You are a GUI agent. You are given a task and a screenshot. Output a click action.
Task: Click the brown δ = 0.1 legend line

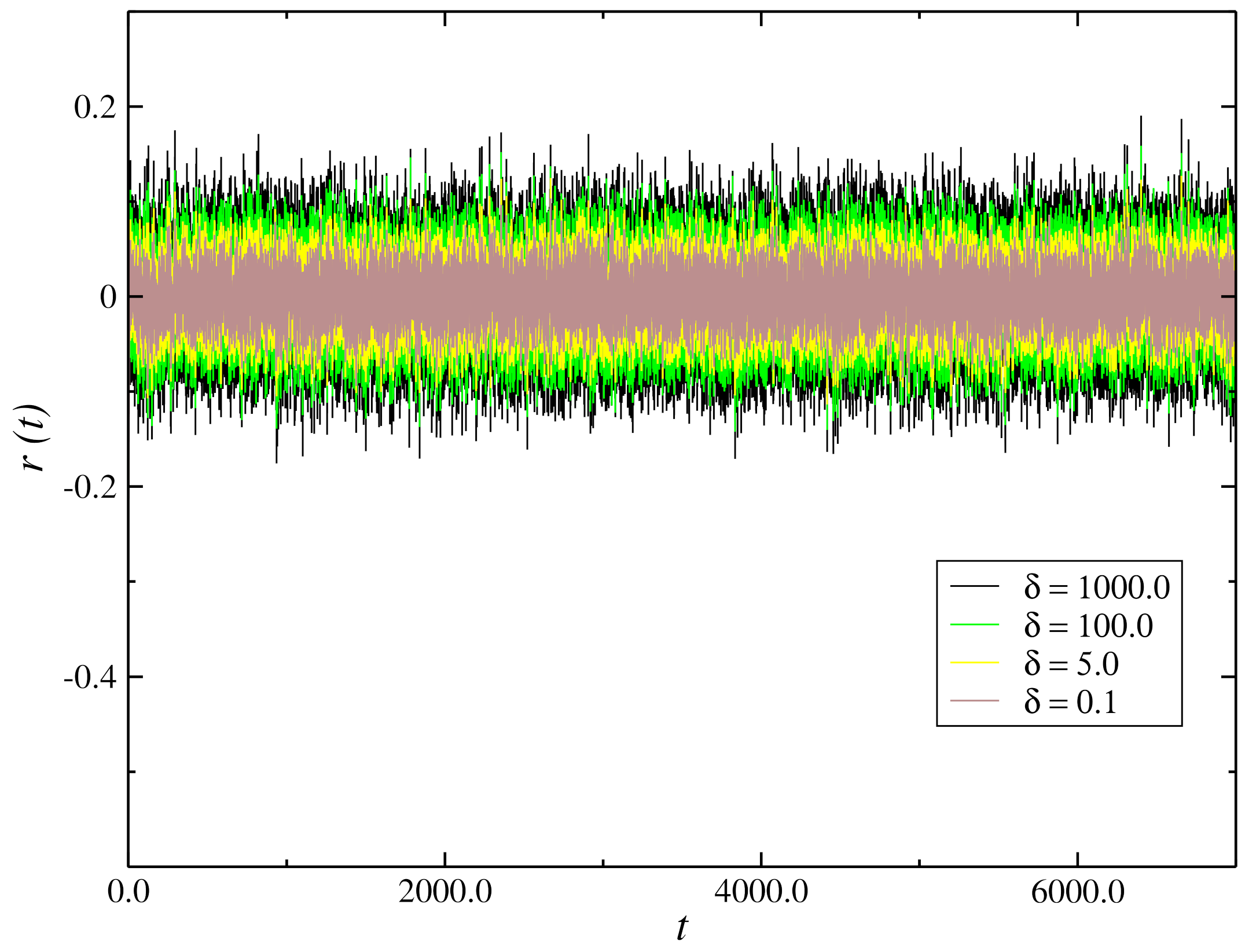point(974,701)
